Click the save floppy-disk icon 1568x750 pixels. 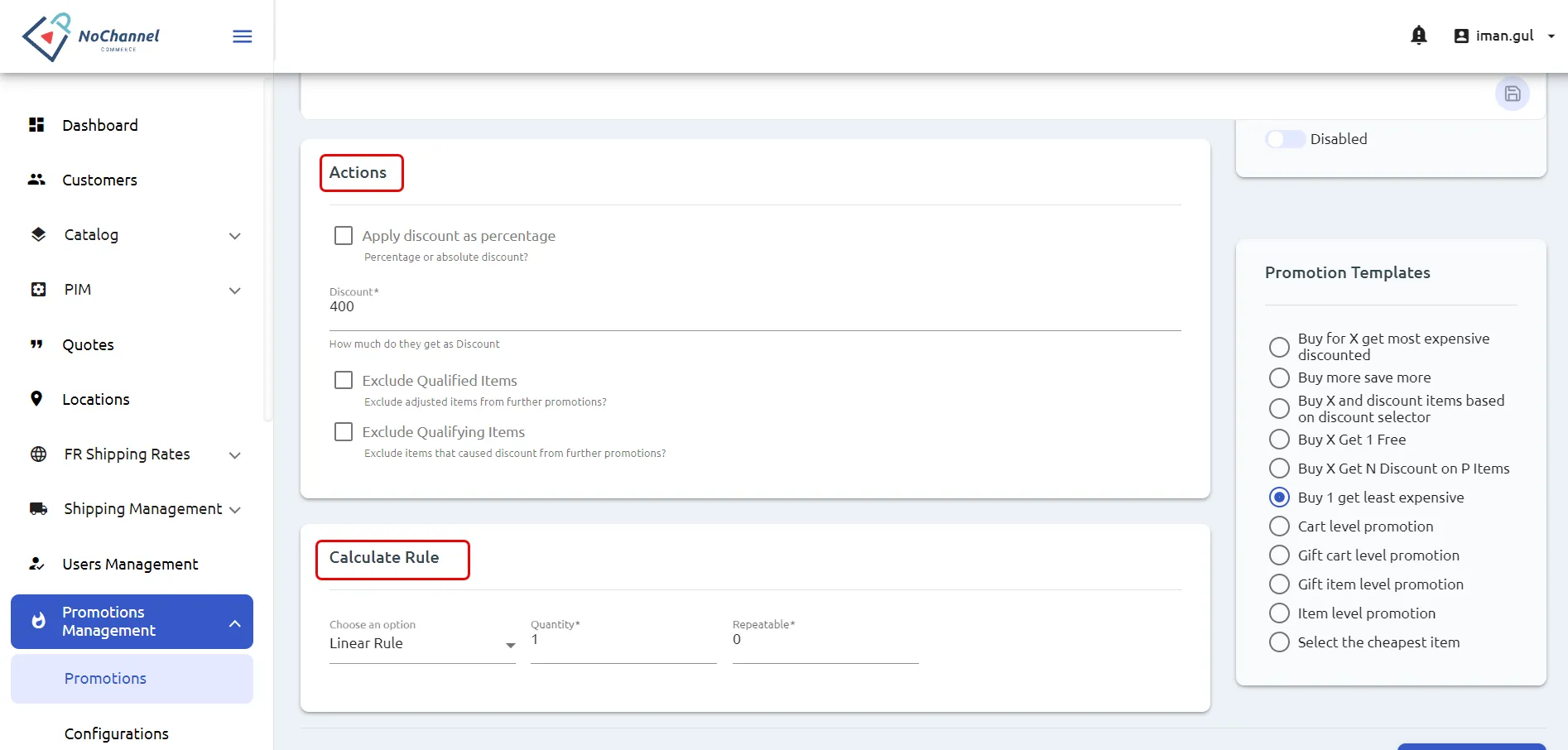pos(1513,94)
